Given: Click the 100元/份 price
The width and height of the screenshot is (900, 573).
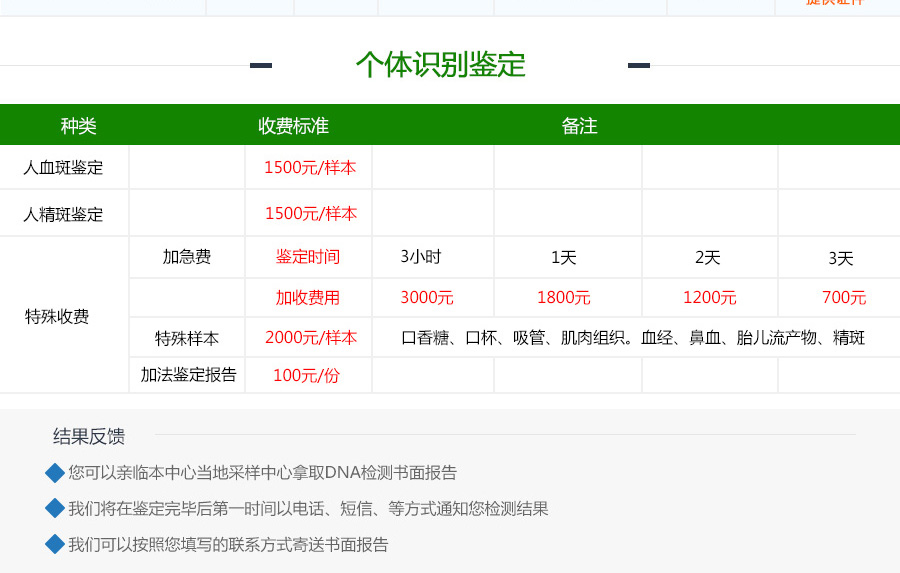Looking at the screenshot, I should pyautogui.click(x=307, y=375).
